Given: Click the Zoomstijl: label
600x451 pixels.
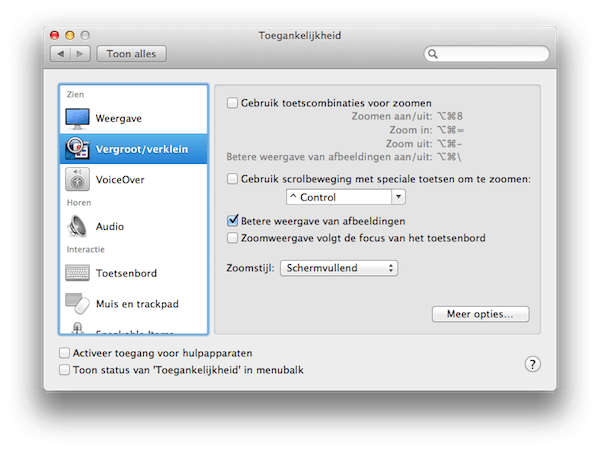Looking at the screenshot, I should pos(250,268).
